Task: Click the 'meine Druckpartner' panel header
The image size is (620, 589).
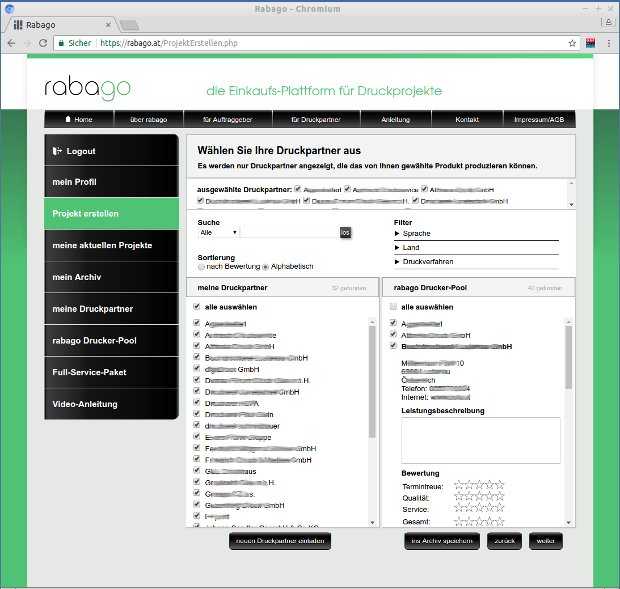Action: 282,287
